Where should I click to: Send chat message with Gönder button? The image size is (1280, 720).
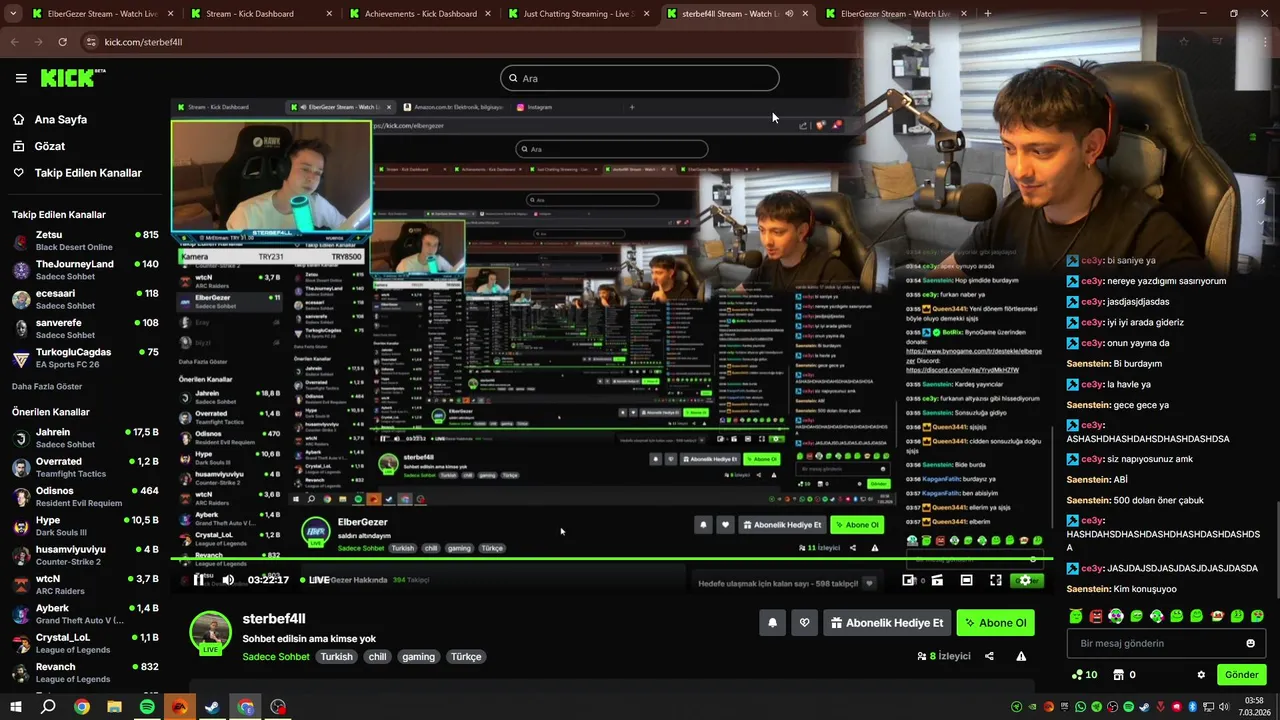click(x=1241, y=675)
